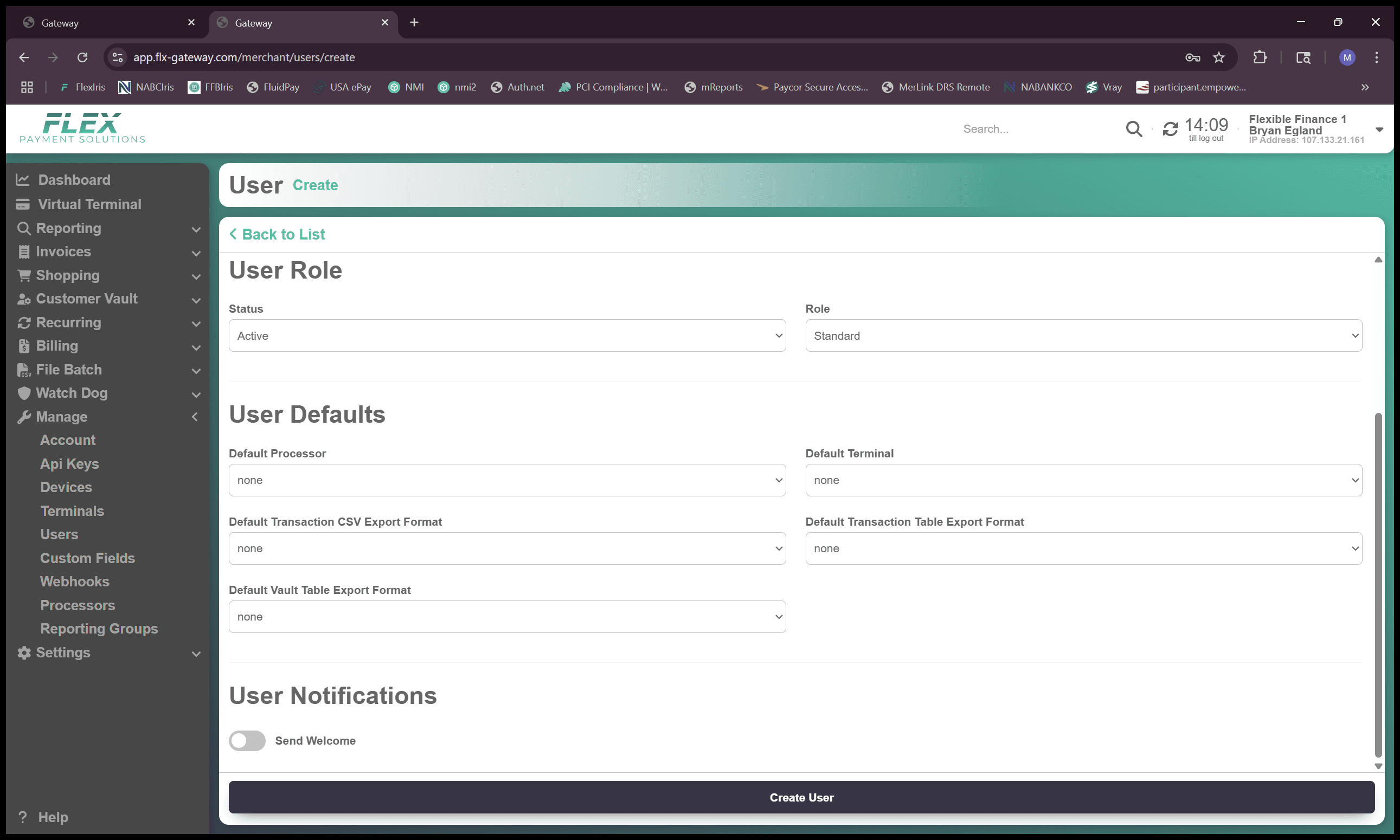Screen dimensions: 1400x840
Task: Open Default Transaction CSV Export Format dropdown
Action: click(x=507, y=548)
